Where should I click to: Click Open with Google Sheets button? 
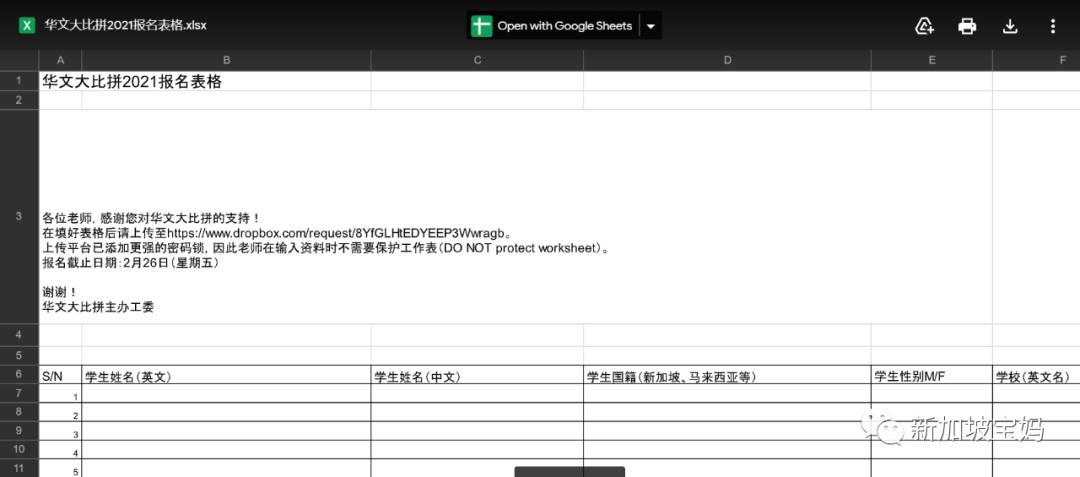coord(564,26)
